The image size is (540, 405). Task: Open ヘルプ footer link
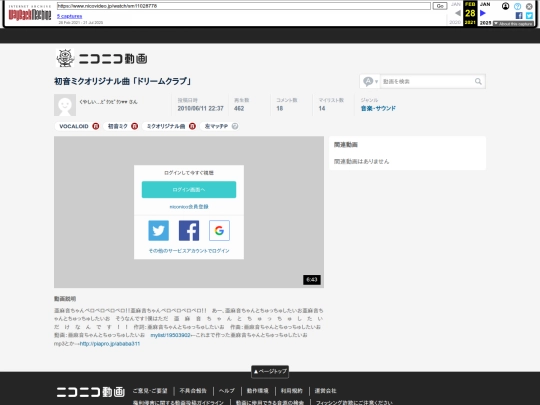coord(227,391)
